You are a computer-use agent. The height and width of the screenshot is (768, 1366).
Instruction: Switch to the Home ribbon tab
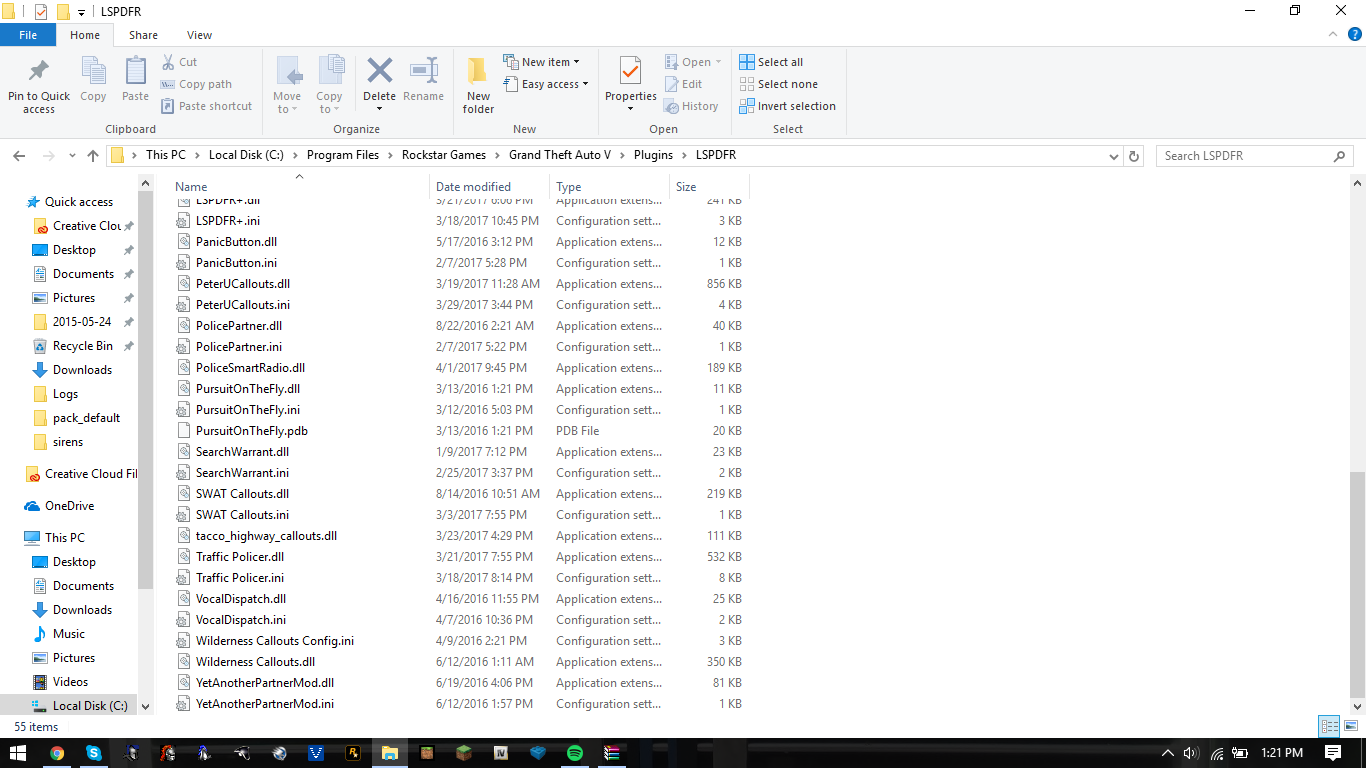coord(85,35)
